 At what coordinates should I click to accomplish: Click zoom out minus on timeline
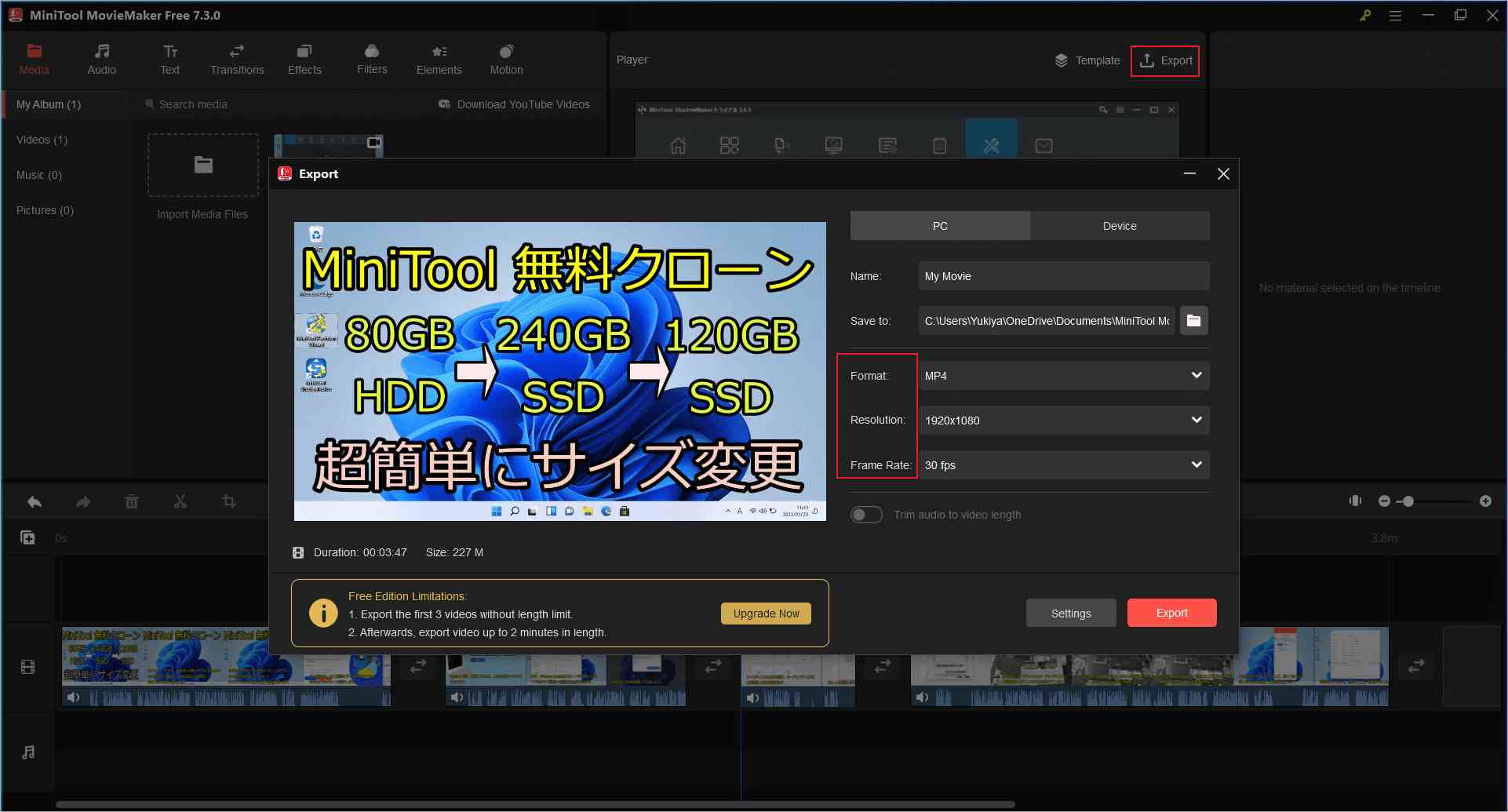1384,501
